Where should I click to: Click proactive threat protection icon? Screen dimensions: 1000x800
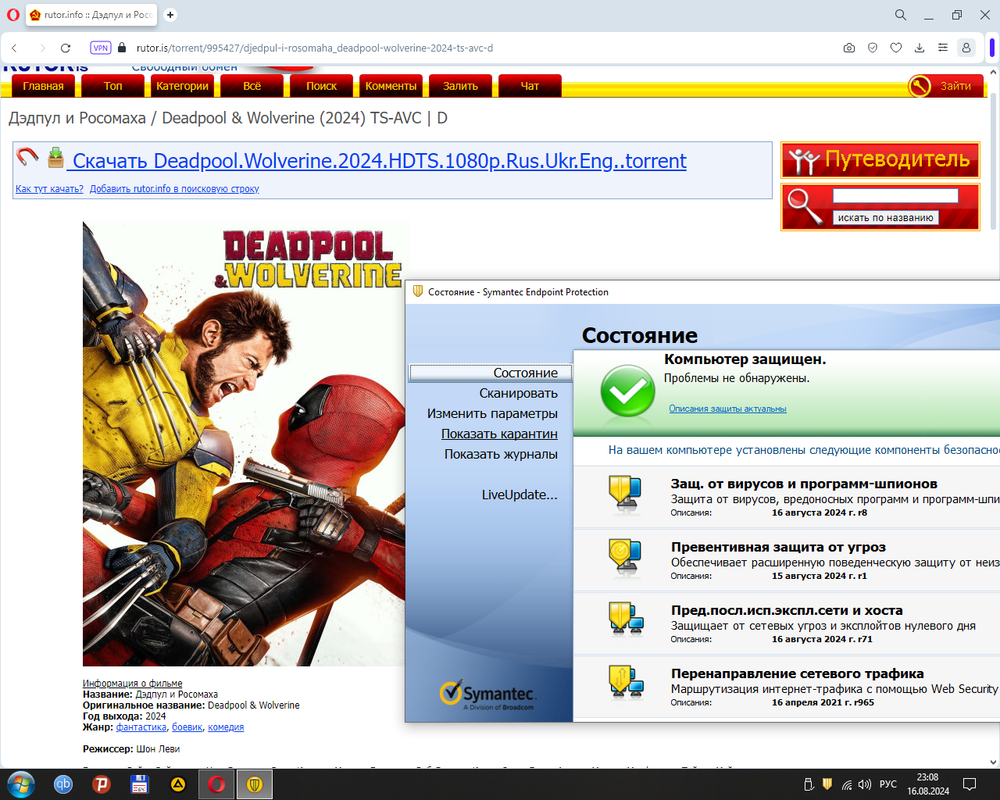[x=624, y=558]
